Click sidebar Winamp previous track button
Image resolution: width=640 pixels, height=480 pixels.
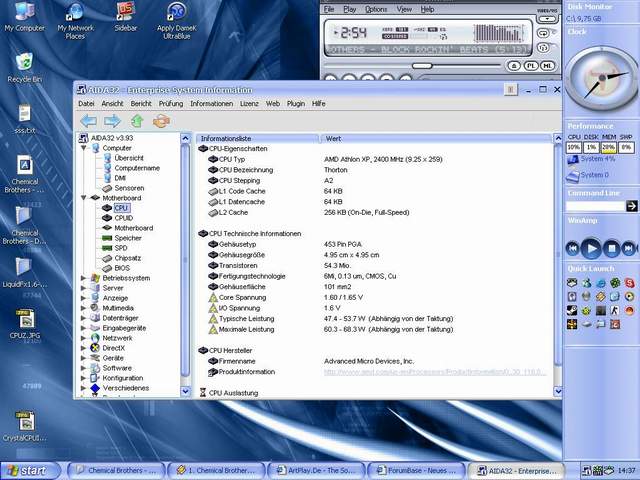tap(573, 248)
